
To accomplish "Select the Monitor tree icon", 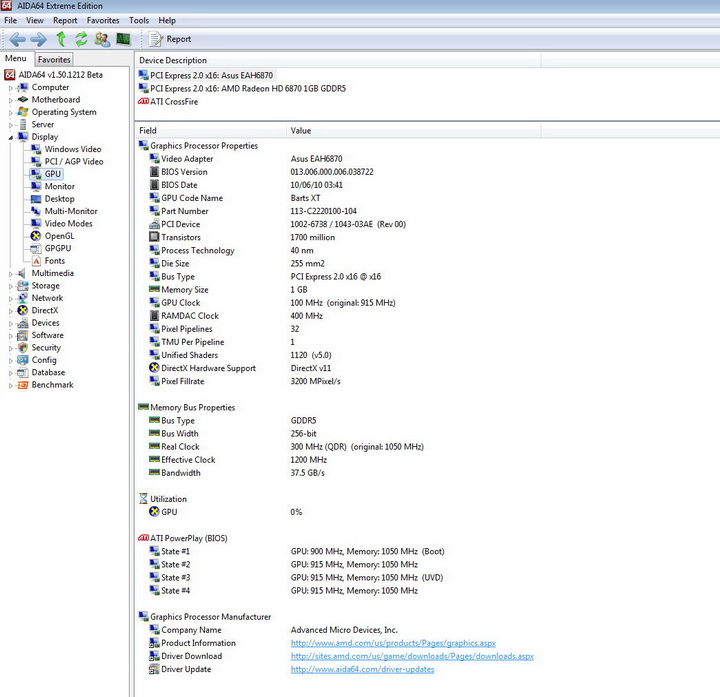I will pos(36,186).
